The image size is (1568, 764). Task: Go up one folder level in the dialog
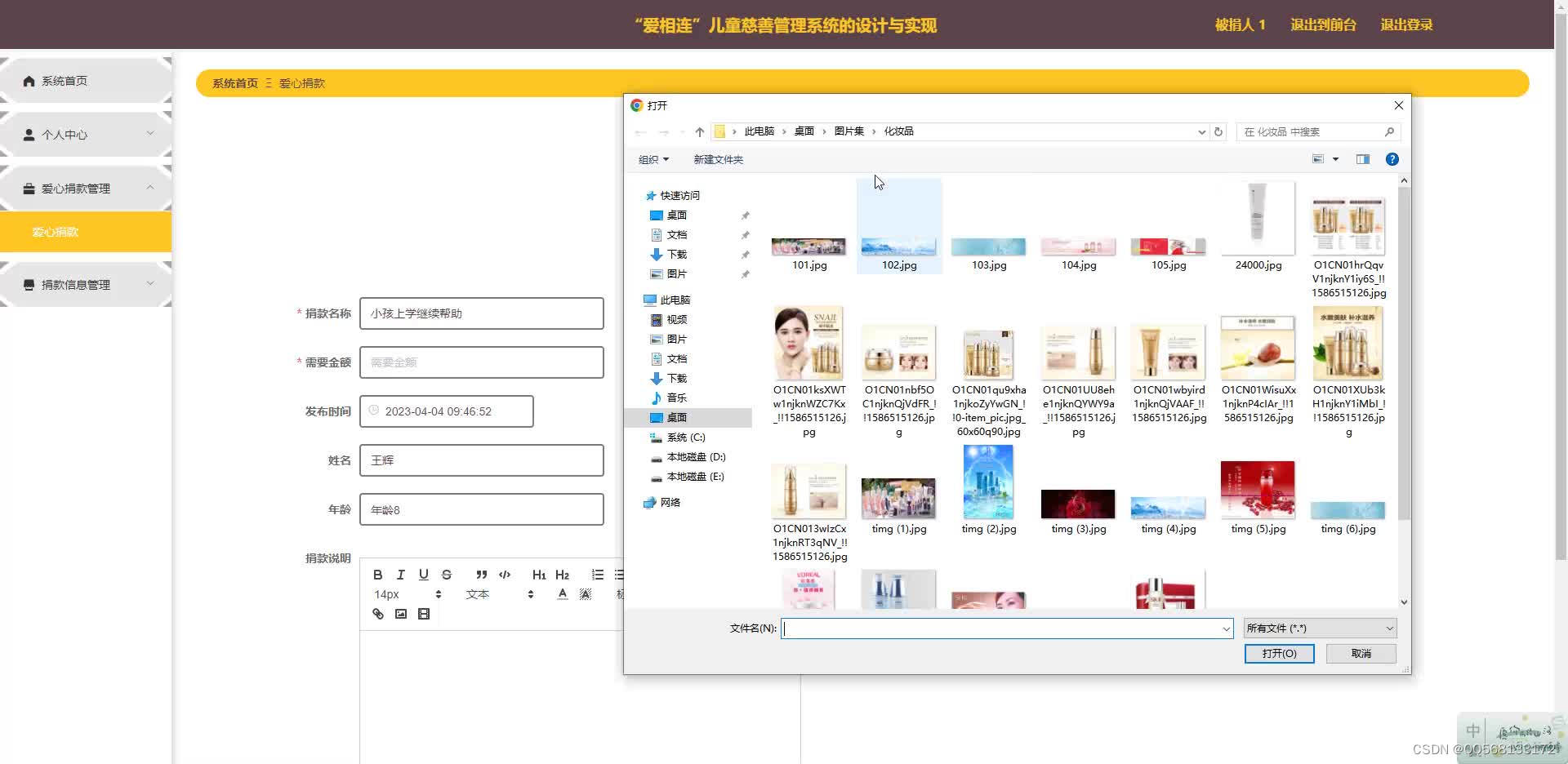[699, 131]
